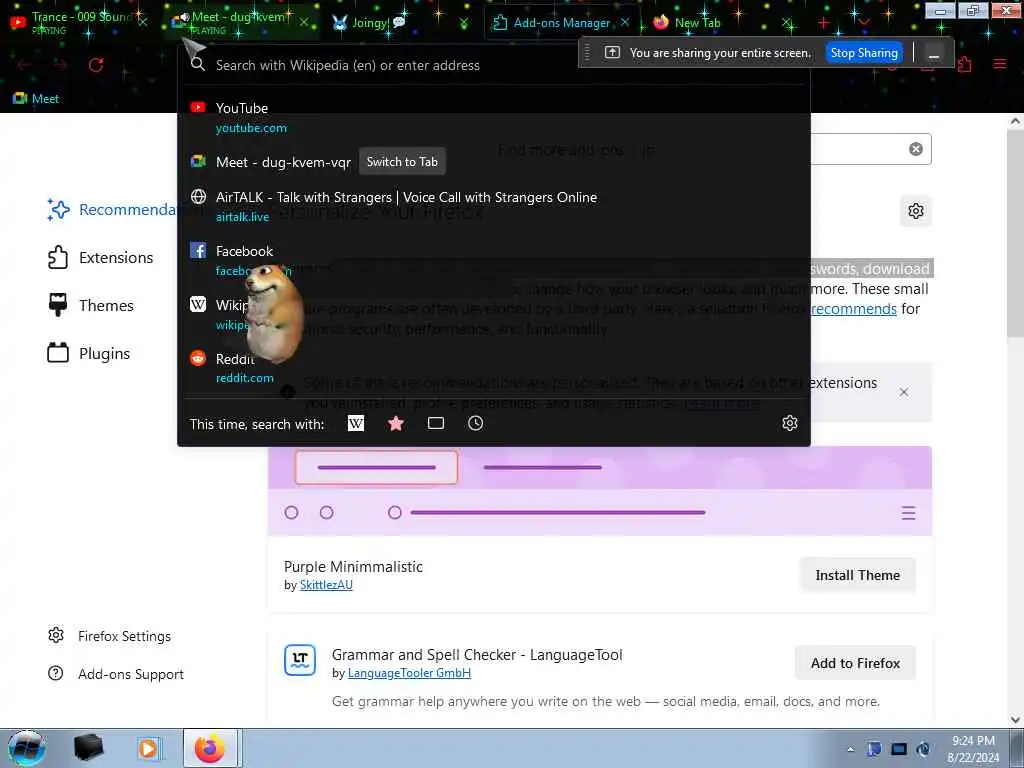The width and height of the screenshot is (1024, 768).
Task: Open the SkittlezAU author link
Action: [x=326, y=584]
